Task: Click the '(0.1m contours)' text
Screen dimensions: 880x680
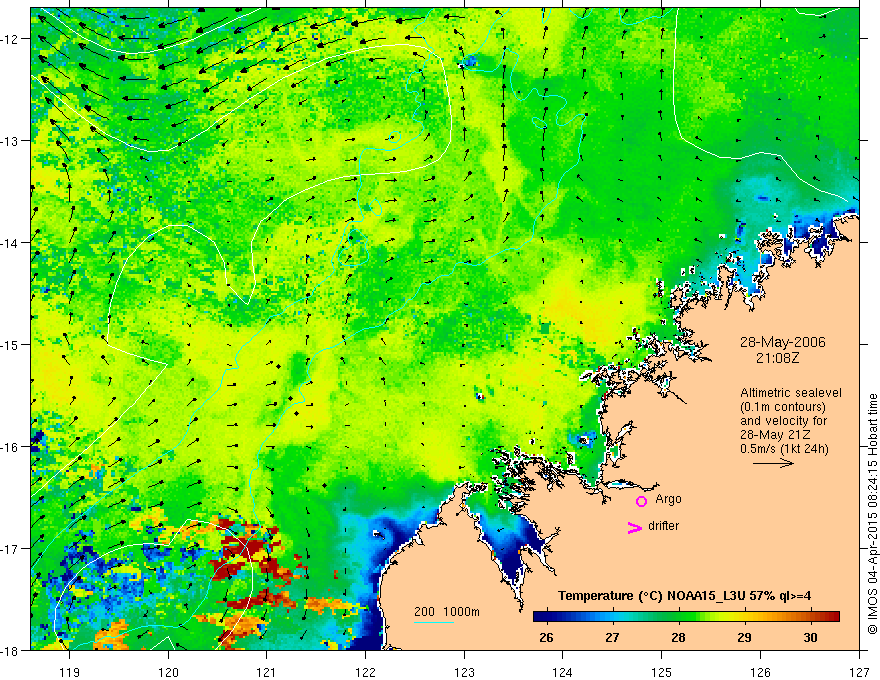Action: tap(783, 407)
